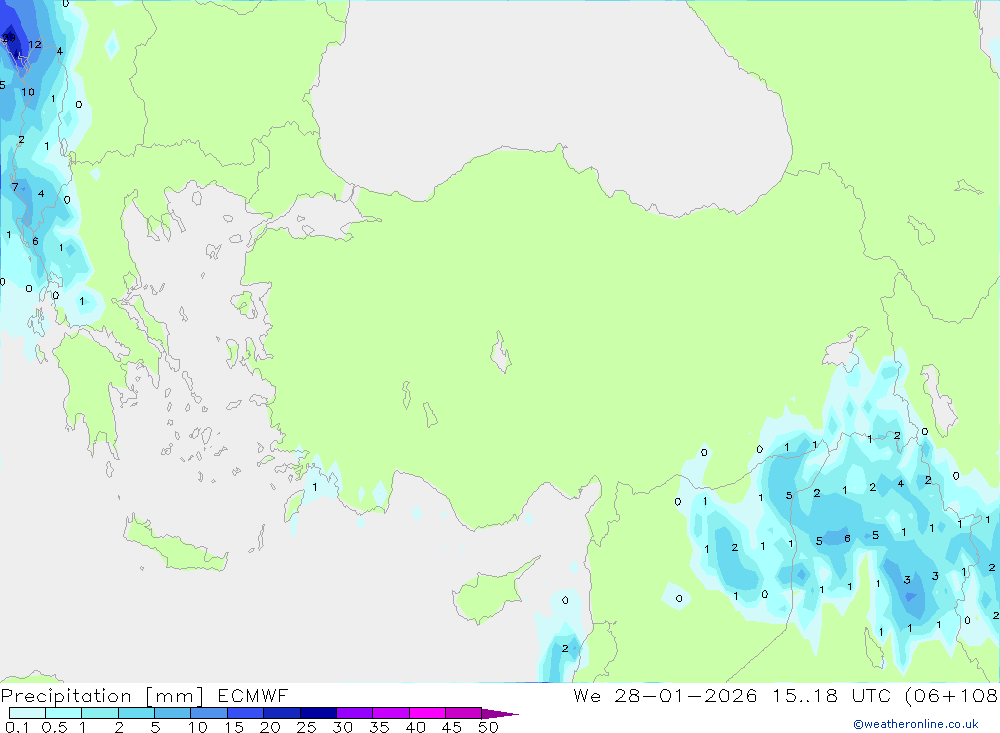Click the '12' precipitation value on map
The width and height of the screenshot is (1000, 733).
(x=35, y=45)
